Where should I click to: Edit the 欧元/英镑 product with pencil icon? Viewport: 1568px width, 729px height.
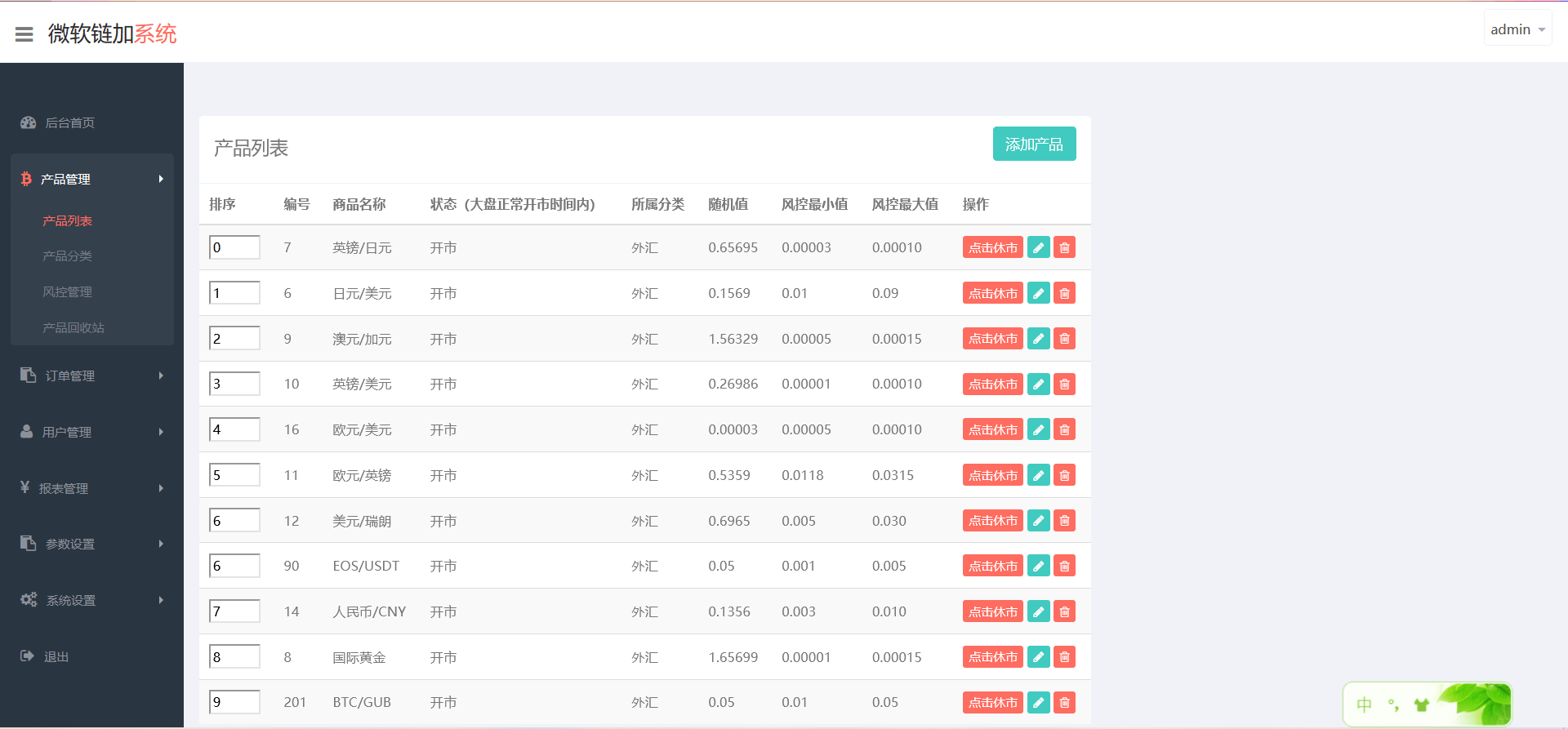pos(1038,475)
